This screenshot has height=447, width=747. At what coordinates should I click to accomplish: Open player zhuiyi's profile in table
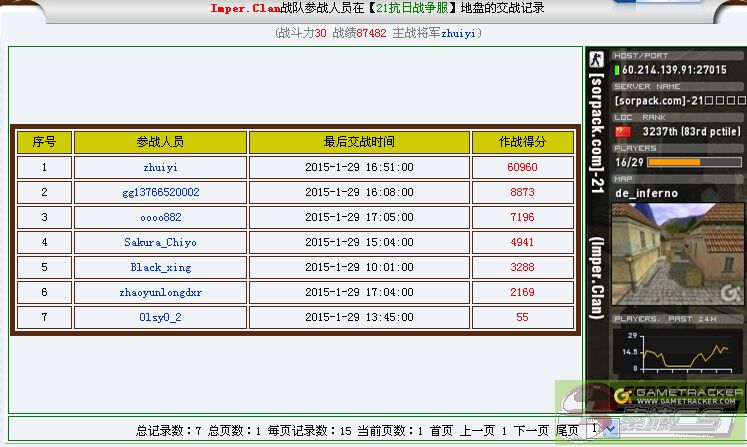click(x=160, y=168)
